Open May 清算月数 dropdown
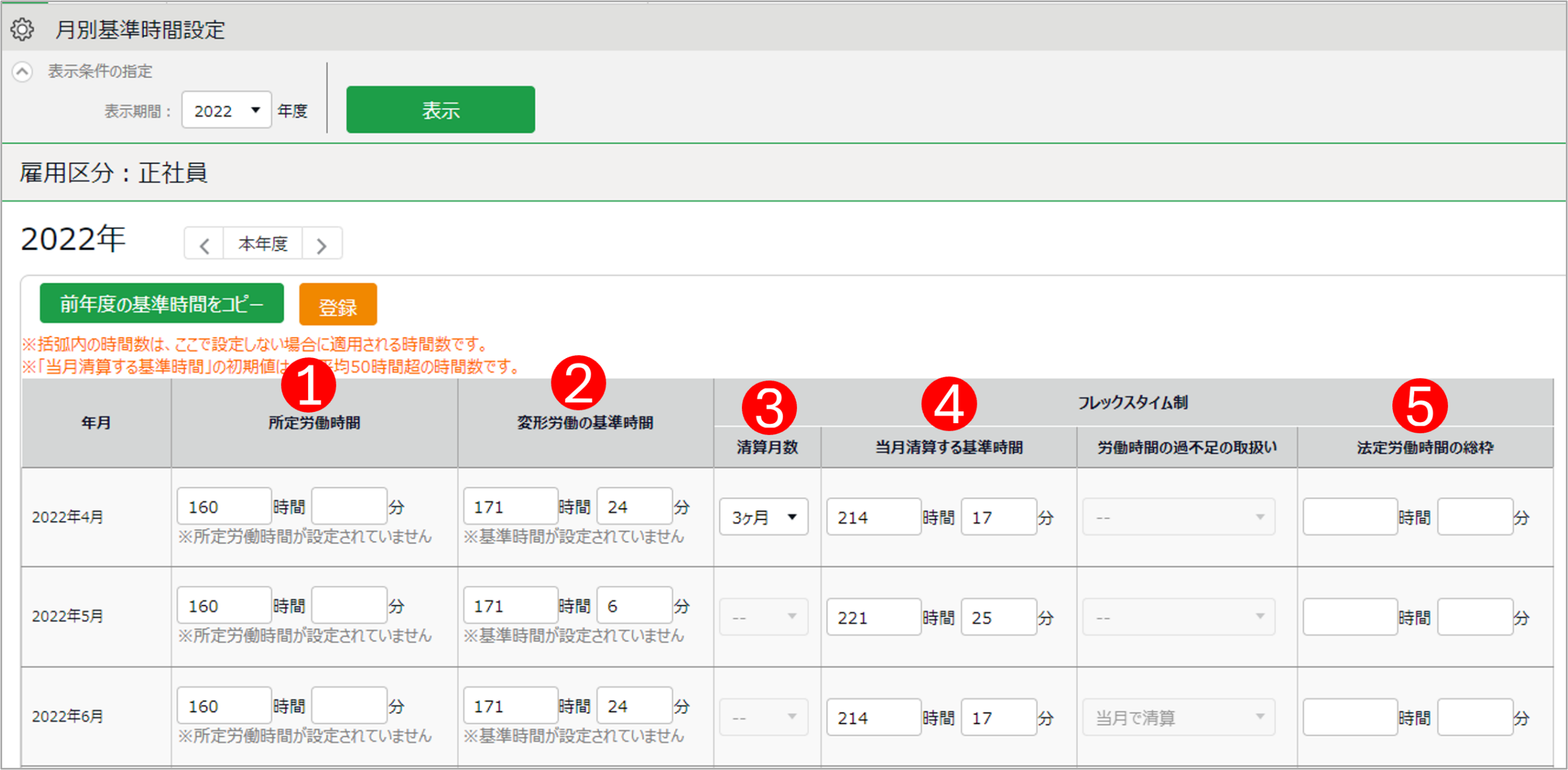 [x=763, y=617]
